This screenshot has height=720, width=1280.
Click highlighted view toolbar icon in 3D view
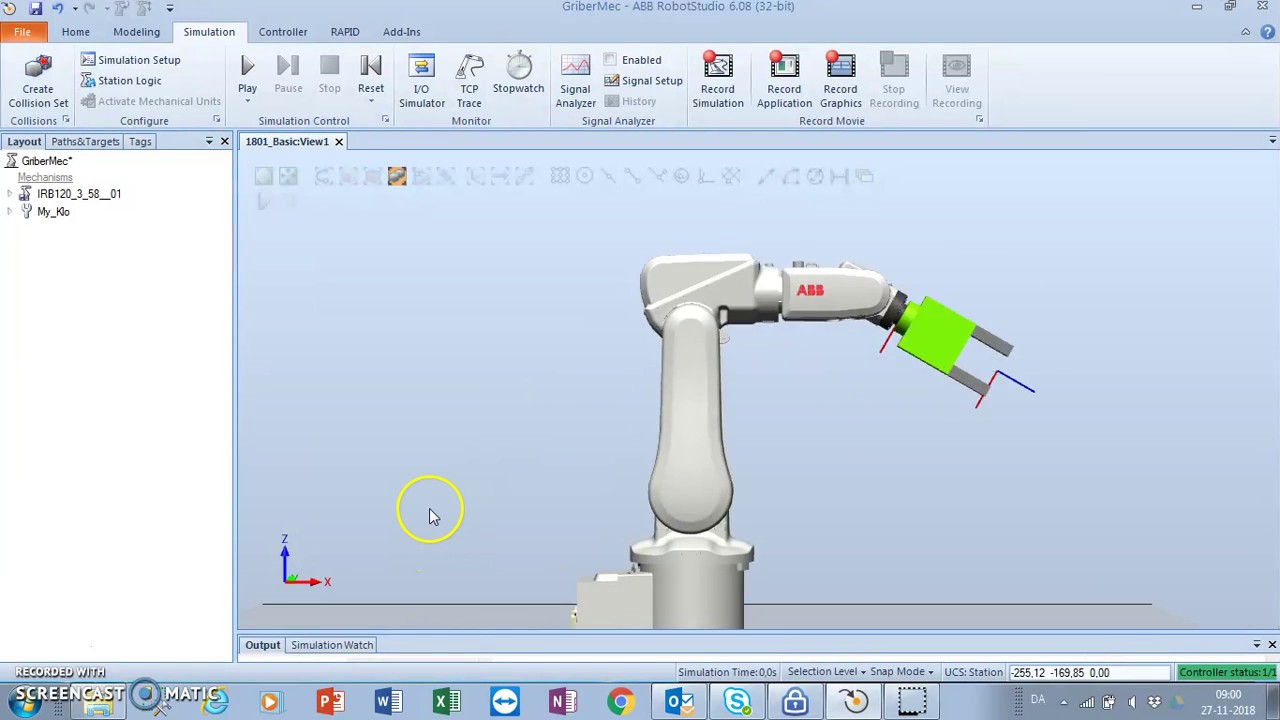tap(397, 177)
